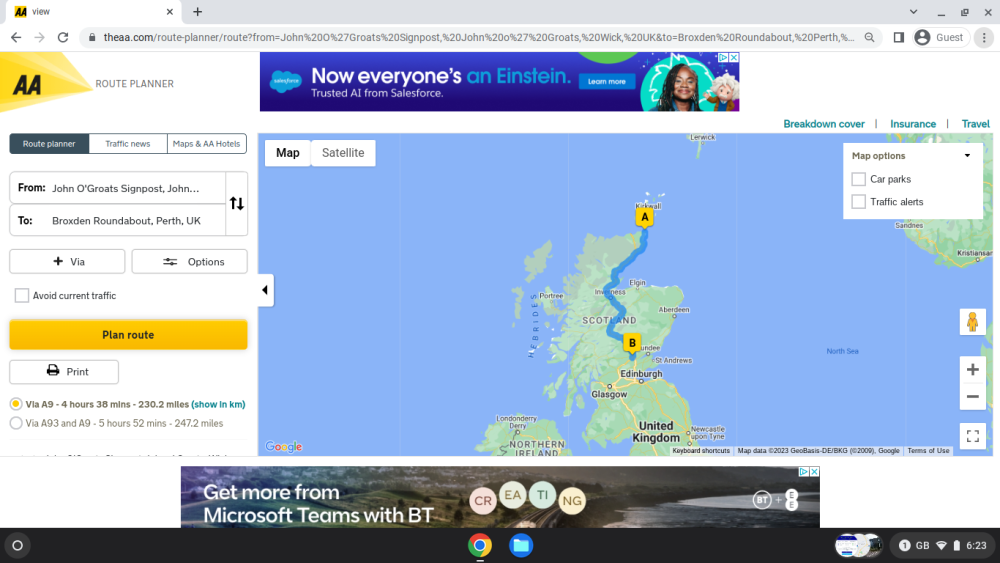Zoom out on the map
Viewport: 1000px width, 563px height.
point(972,396)
